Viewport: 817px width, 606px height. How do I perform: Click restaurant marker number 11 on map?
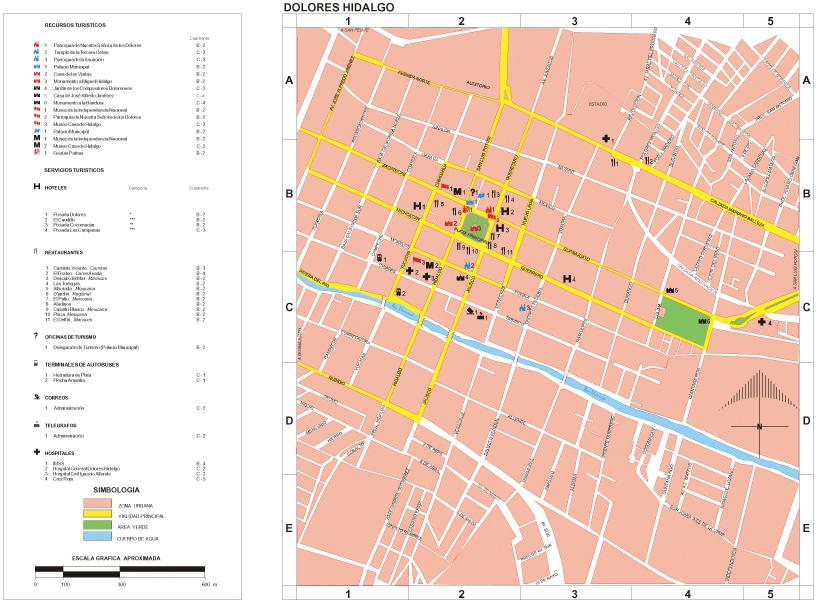(x=506, y=252)
